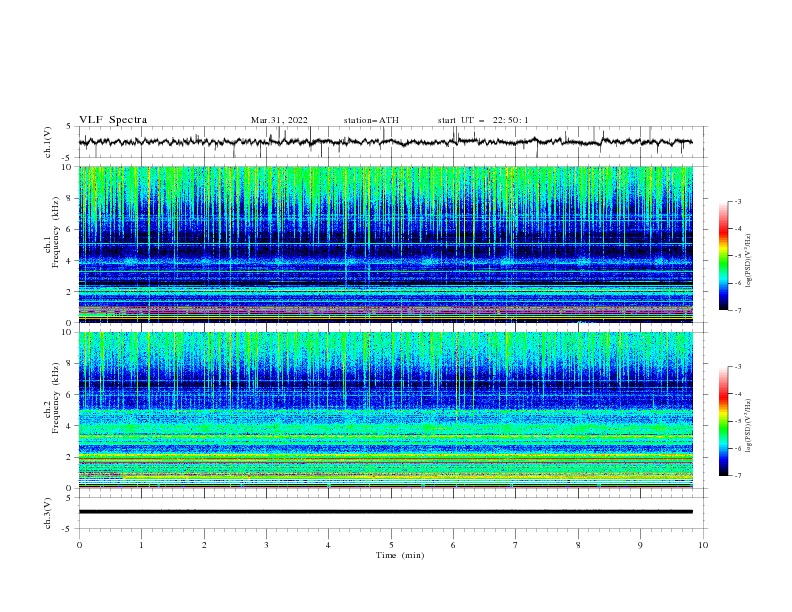The height and width of the screenshot is (612, 792).
Task: Click the 'ch.1(V)' axis label
Action: [48, 142]
